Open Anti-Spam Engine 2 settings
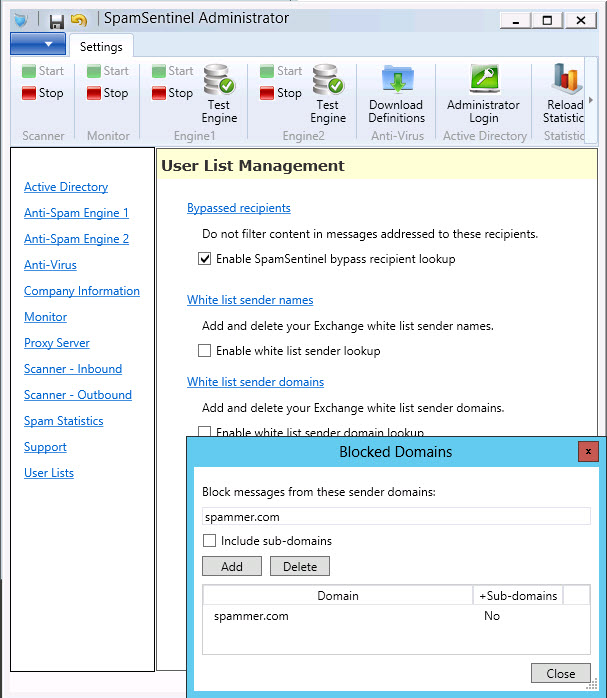 point(76,239)
